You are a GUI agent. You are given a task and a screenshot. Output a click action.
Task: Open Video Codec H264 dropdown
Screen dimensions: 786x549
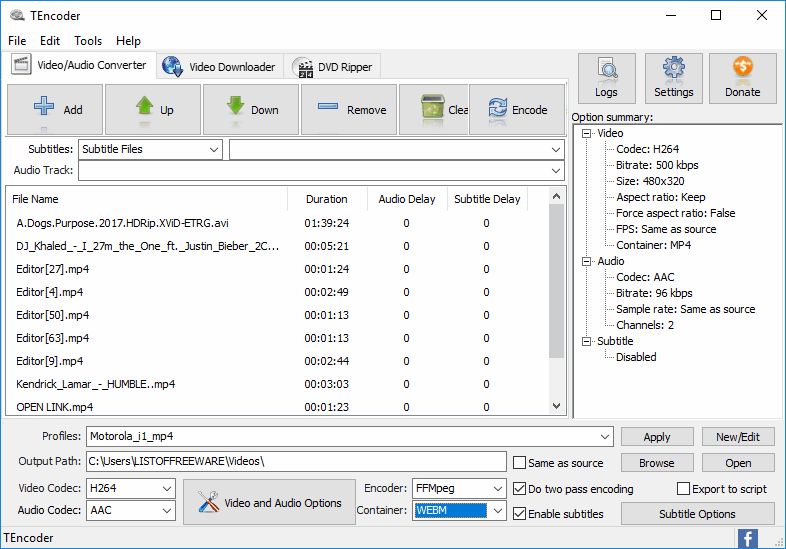(130, 488)
